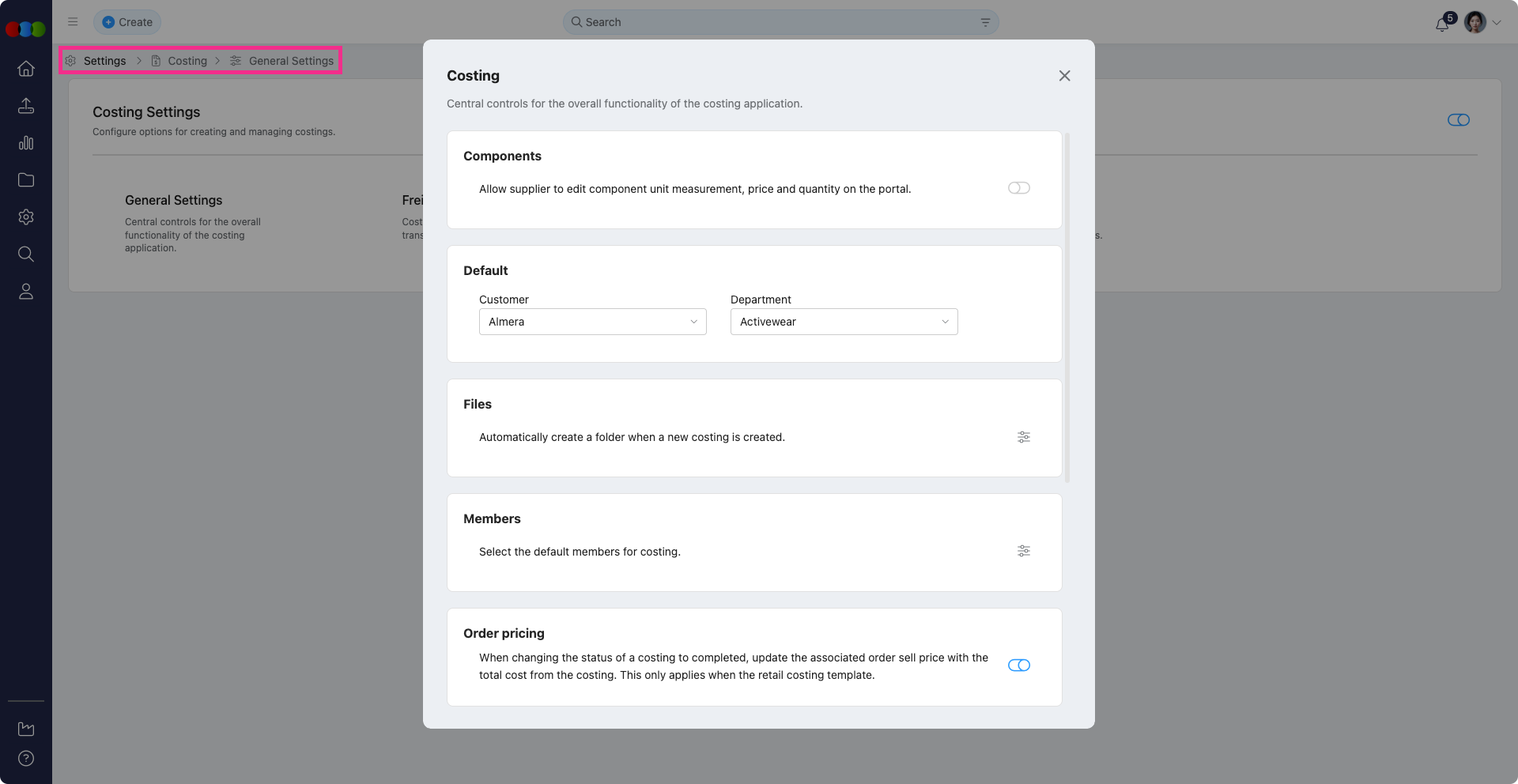
Task: Open the help question mark icon
Action: pos(26,759)
